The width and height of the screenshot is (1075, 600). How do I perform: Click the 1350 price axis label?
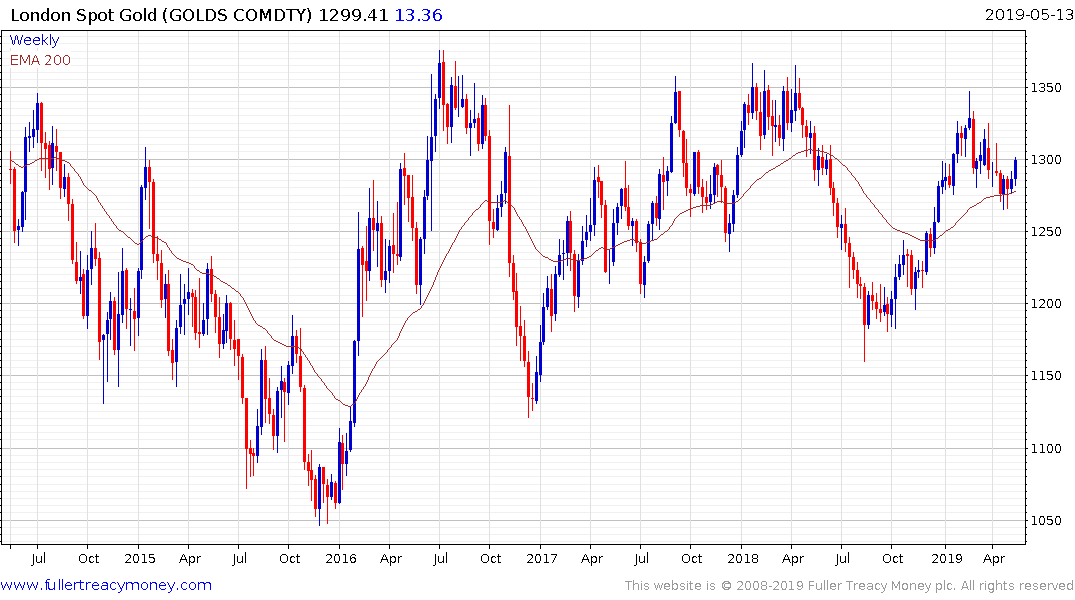click(x=1046, y=88)
